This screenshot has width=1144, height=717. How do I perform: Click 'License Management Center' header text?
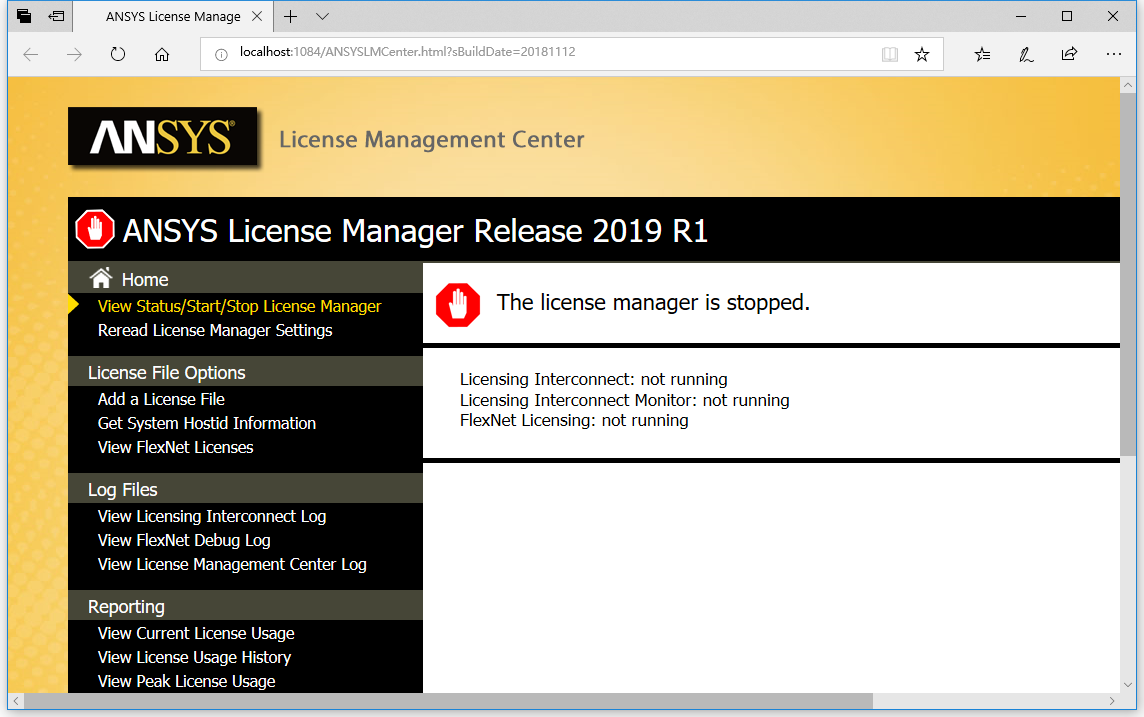point(431,139)
